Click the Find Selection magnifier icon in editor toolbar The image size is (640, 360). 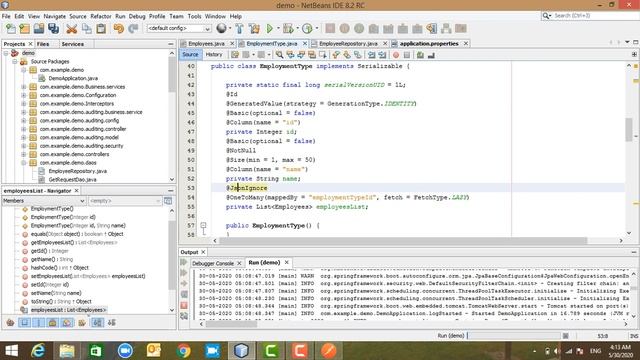(279, 55)
